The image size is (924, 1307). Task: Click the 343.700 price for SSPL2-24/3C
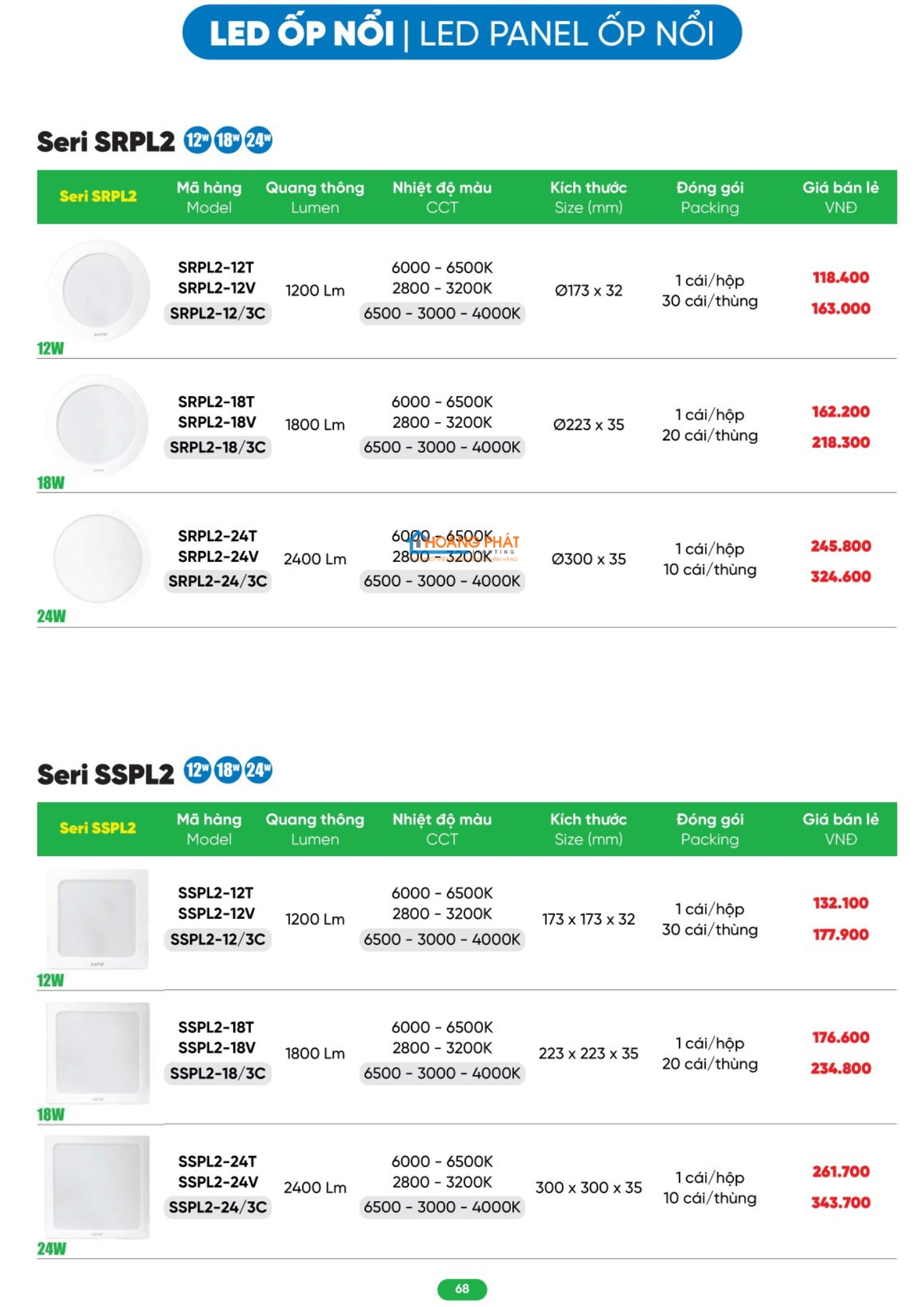[840, 1202]
